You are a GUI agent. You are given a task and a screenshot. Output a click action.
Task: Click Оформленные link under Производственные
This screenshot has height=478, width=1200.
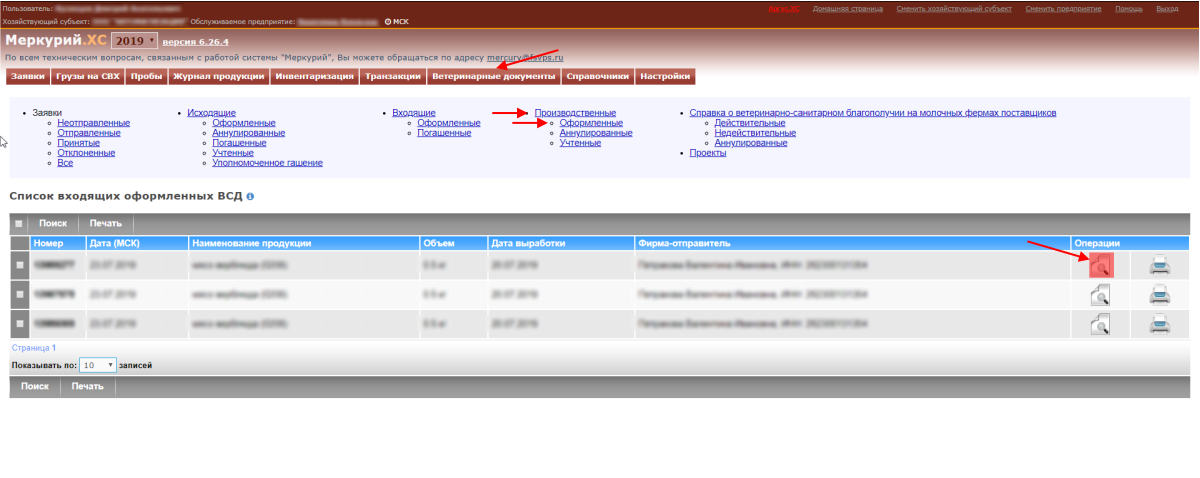(x=591, y=123)
